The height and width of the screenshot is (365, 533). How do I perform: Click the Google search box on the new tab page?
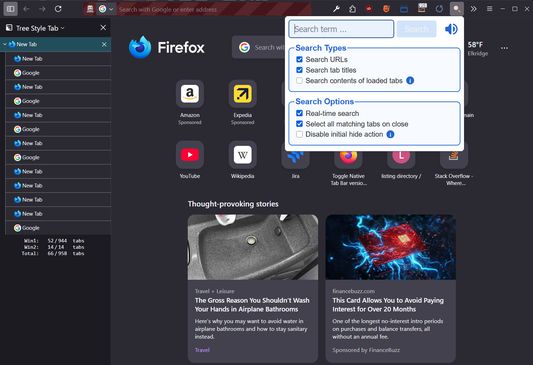[259, 47]
